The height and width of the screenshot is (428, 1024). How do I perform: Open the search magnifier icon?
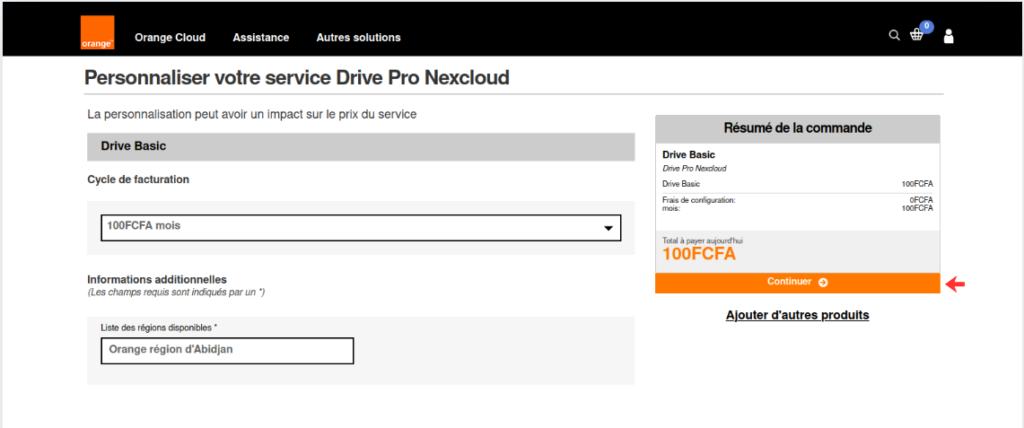[894, 35]
